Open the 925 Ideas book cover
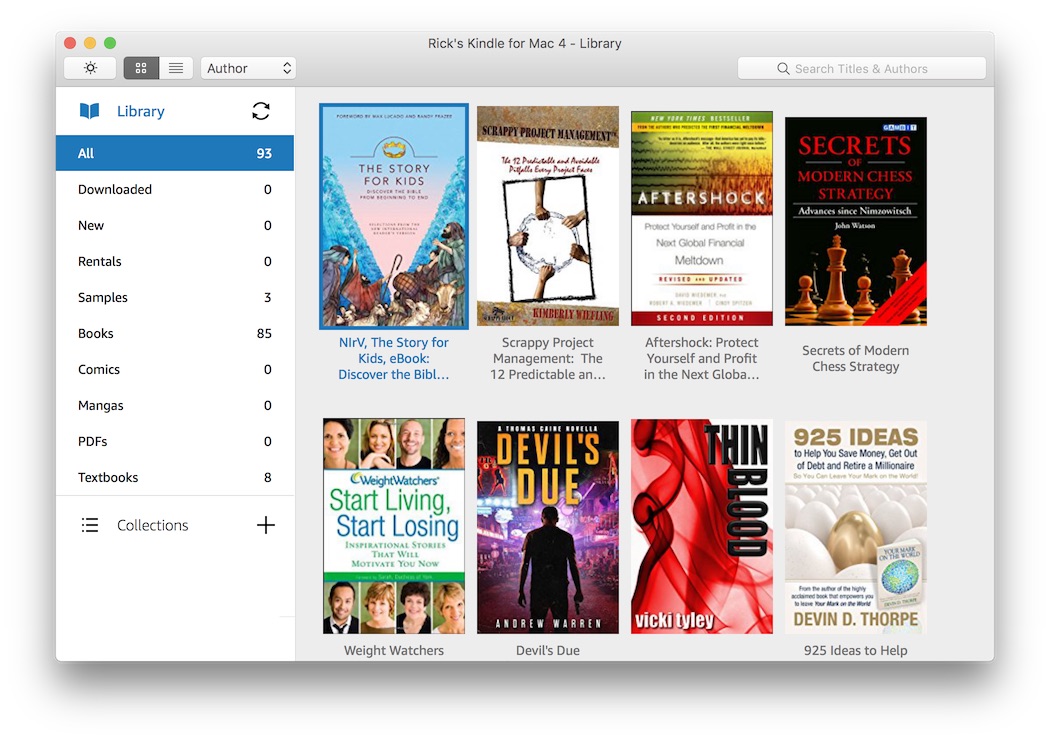 [x=856, y=527]
